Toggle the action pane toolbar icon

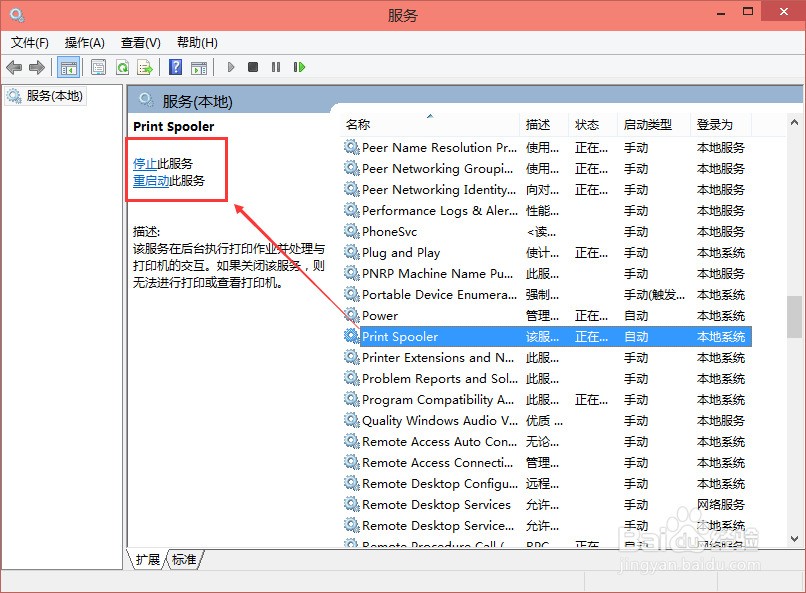199,67
